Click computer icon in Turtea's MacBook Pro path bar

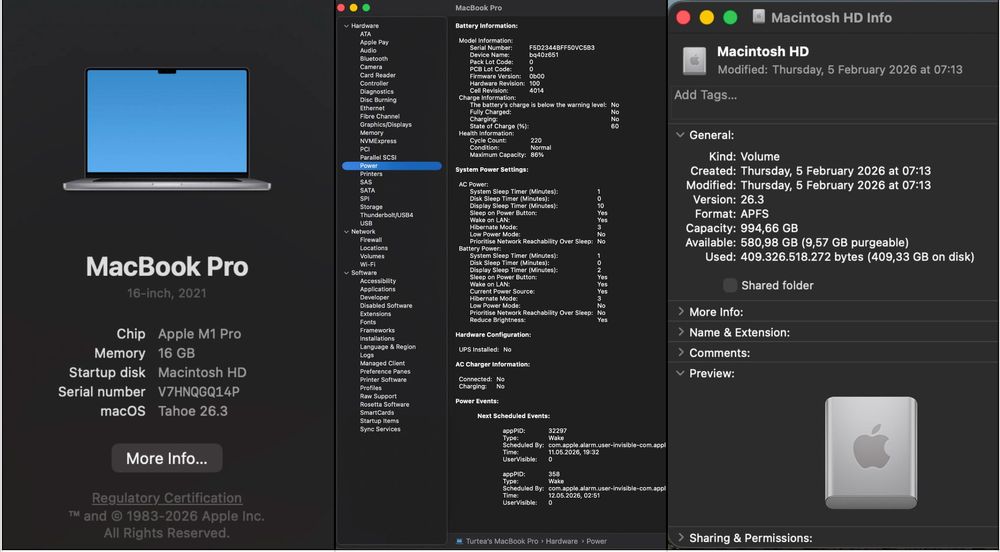(459, 541)
